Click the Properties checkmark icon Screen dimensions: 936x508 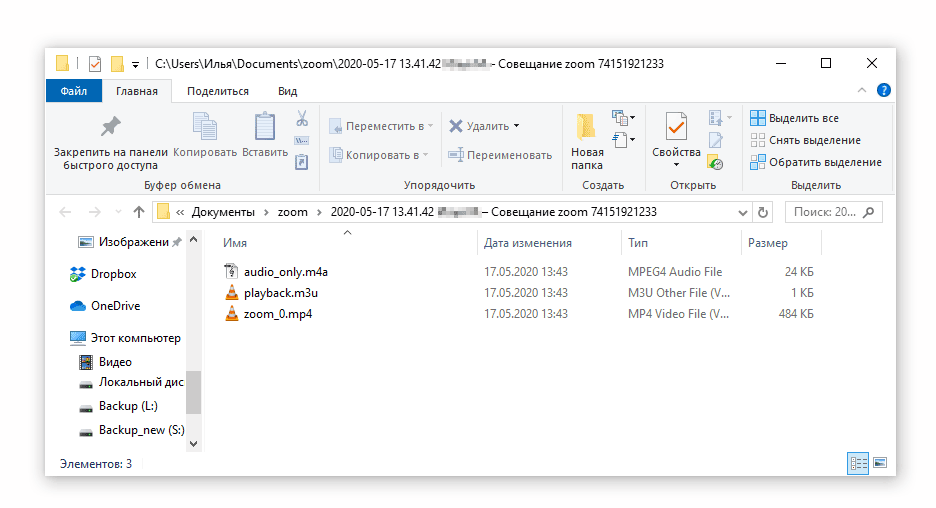point(676,126)
